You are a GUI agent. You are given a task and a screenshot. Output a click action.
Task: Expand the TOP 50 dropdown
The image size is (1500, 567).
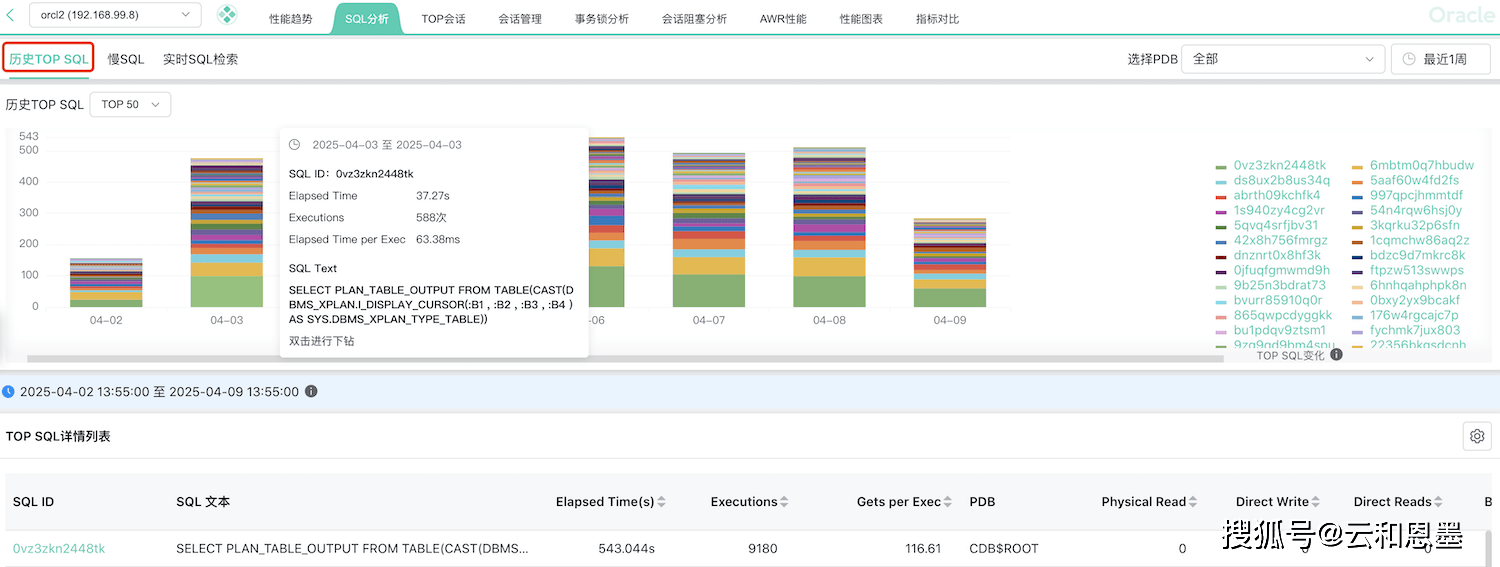[x=130, y=104]
